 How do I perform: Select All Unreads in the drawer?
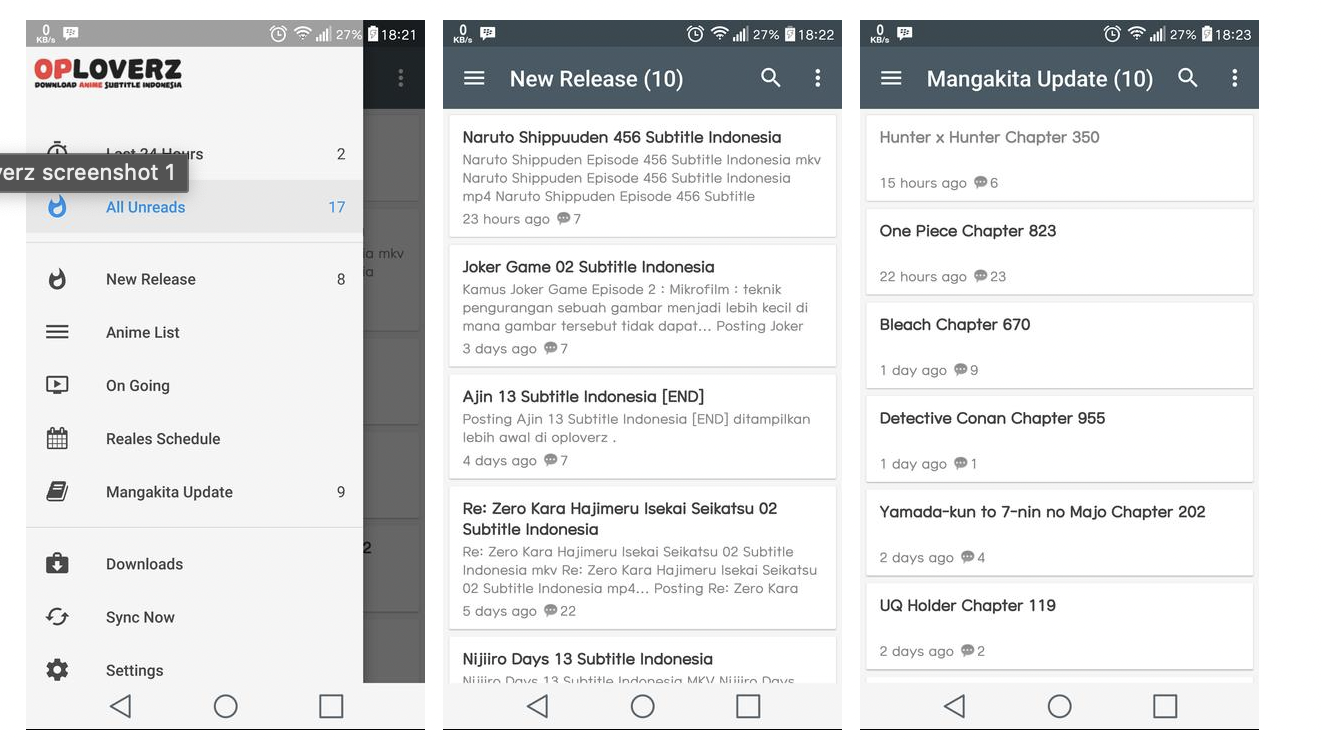coord(194,207)
